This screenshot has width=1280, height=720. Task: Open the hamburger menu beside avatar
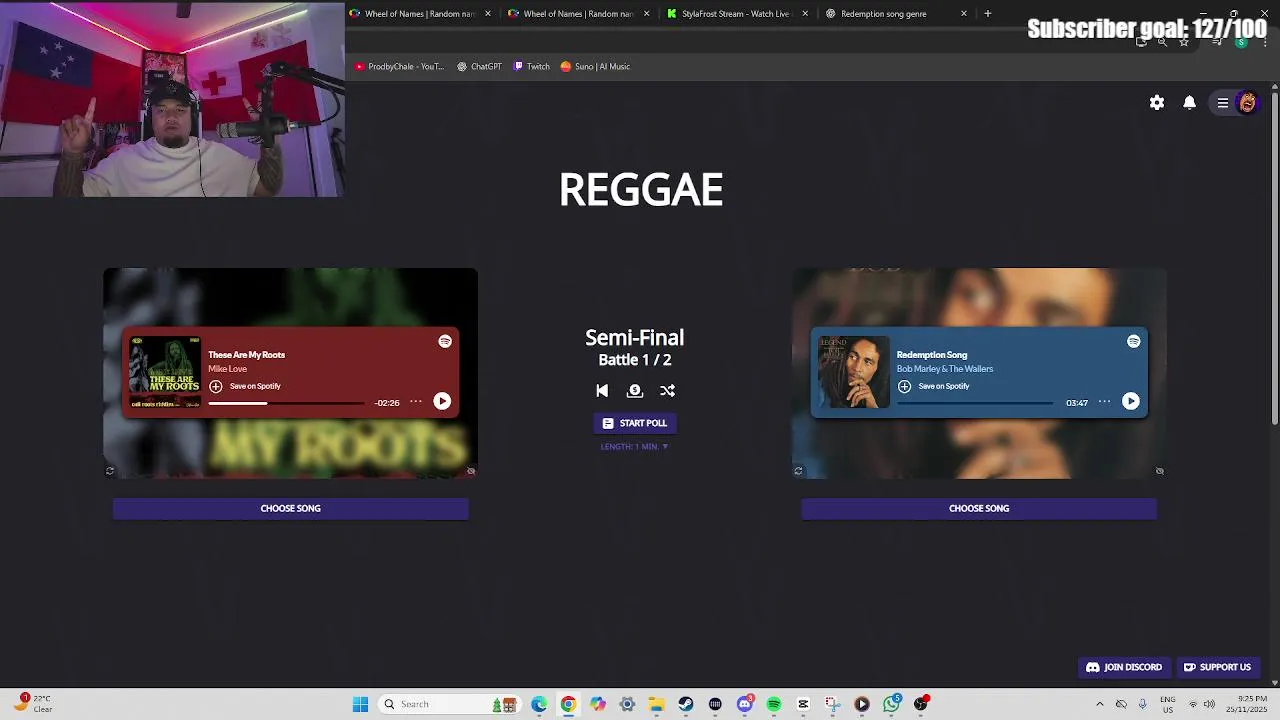coord(1222,103)
